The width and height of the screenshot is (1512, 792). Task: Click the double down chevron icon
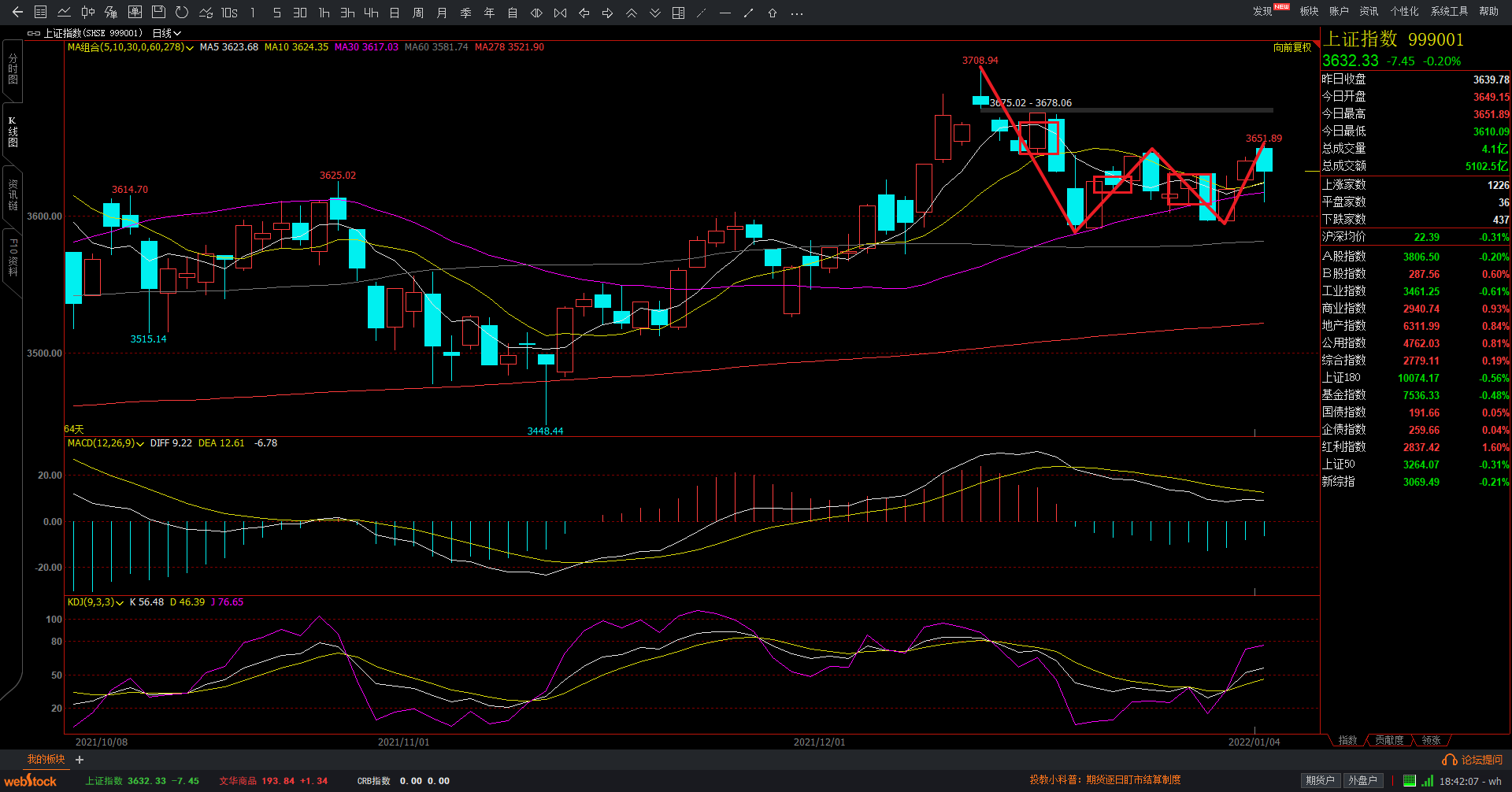(x=654, y=13)
